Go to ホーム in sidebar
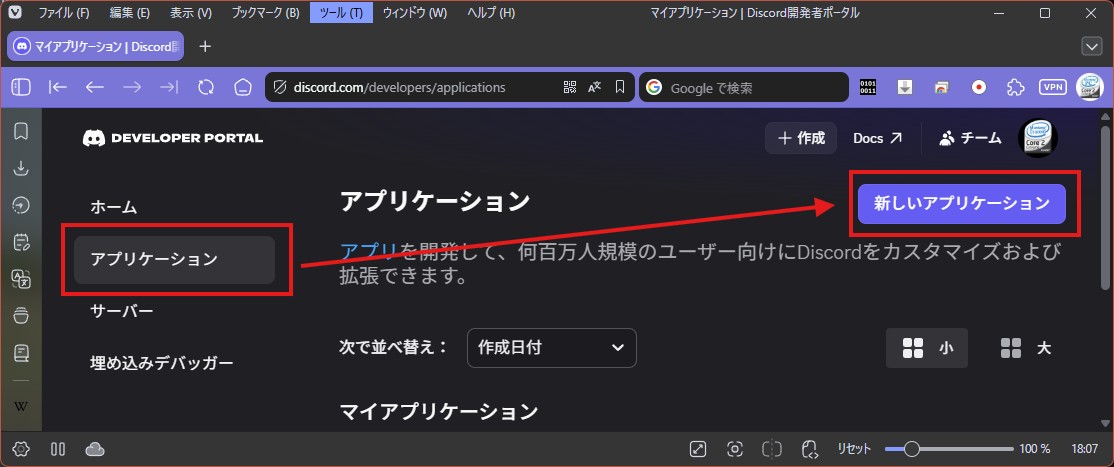The height and width of the screenshot is (467, 1114). (x=114, y=208)
